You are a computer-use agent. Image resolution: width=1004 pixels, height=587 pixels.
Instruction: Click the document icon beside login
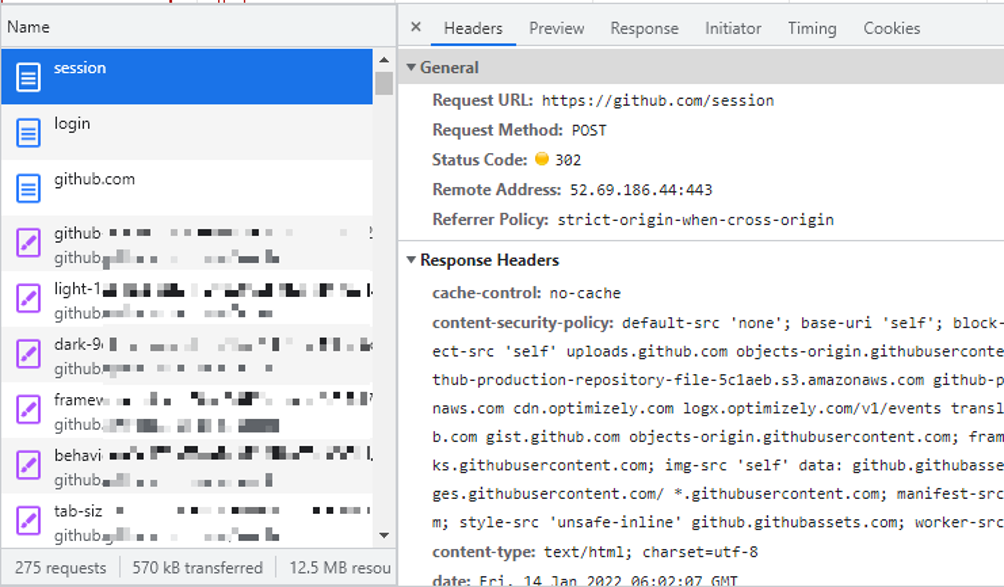pyautogui.click(x=28, y=133)
